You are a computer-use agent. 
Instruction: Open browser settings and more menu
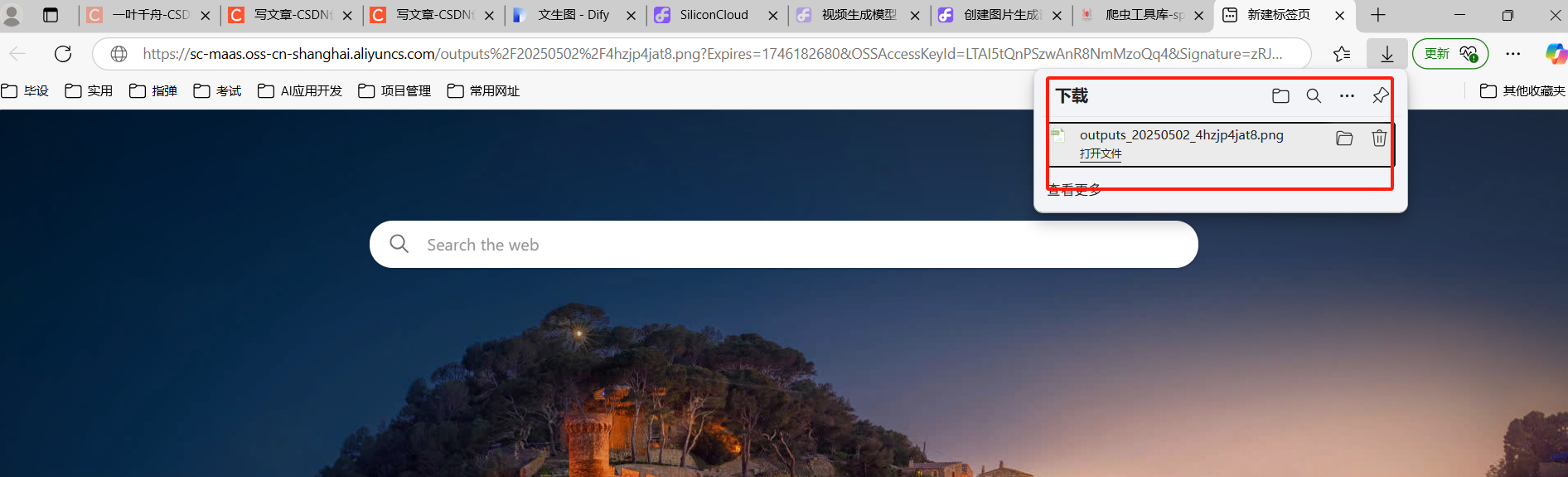click(x=1513, y=54)
